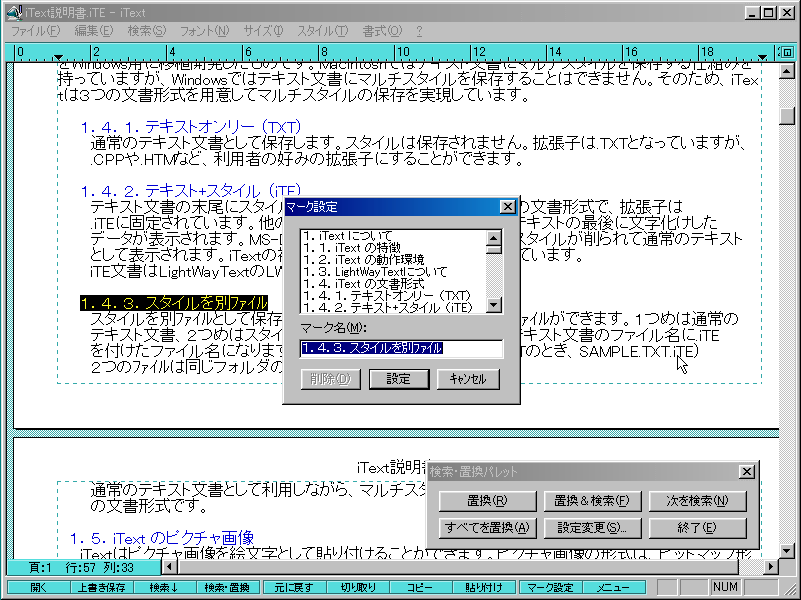Maximize the iText window
The width and height of the screenshot is (801, 600).
[768, 13]
